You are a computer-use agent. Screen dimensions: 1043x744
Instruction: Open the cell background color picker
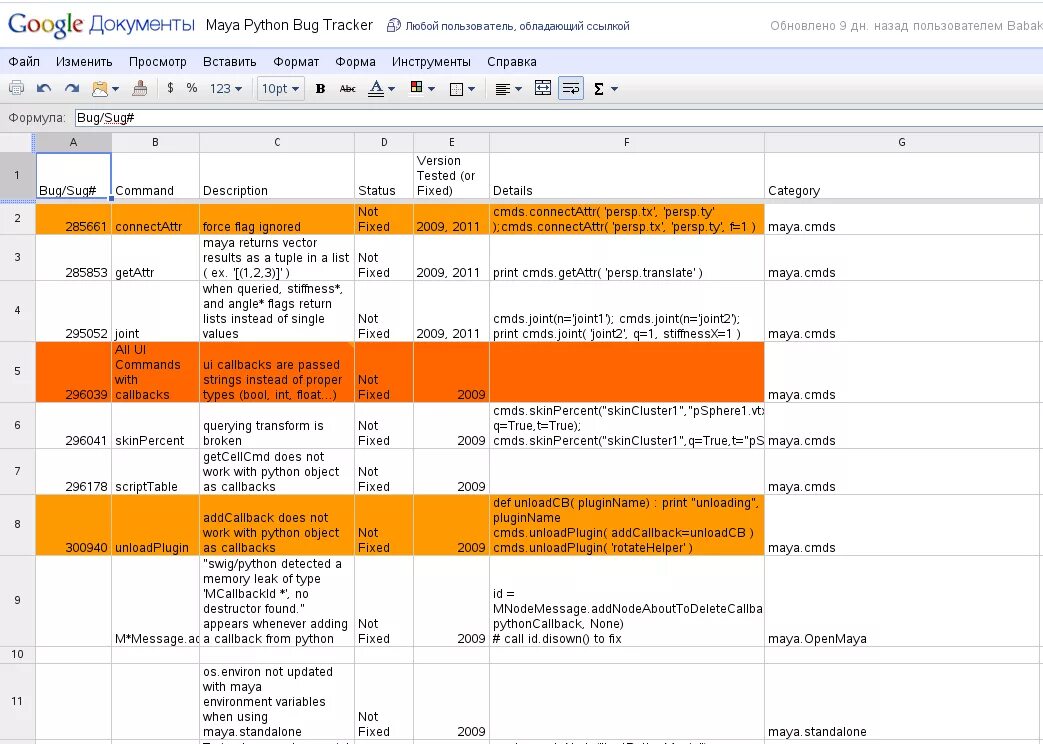point(422,88)
